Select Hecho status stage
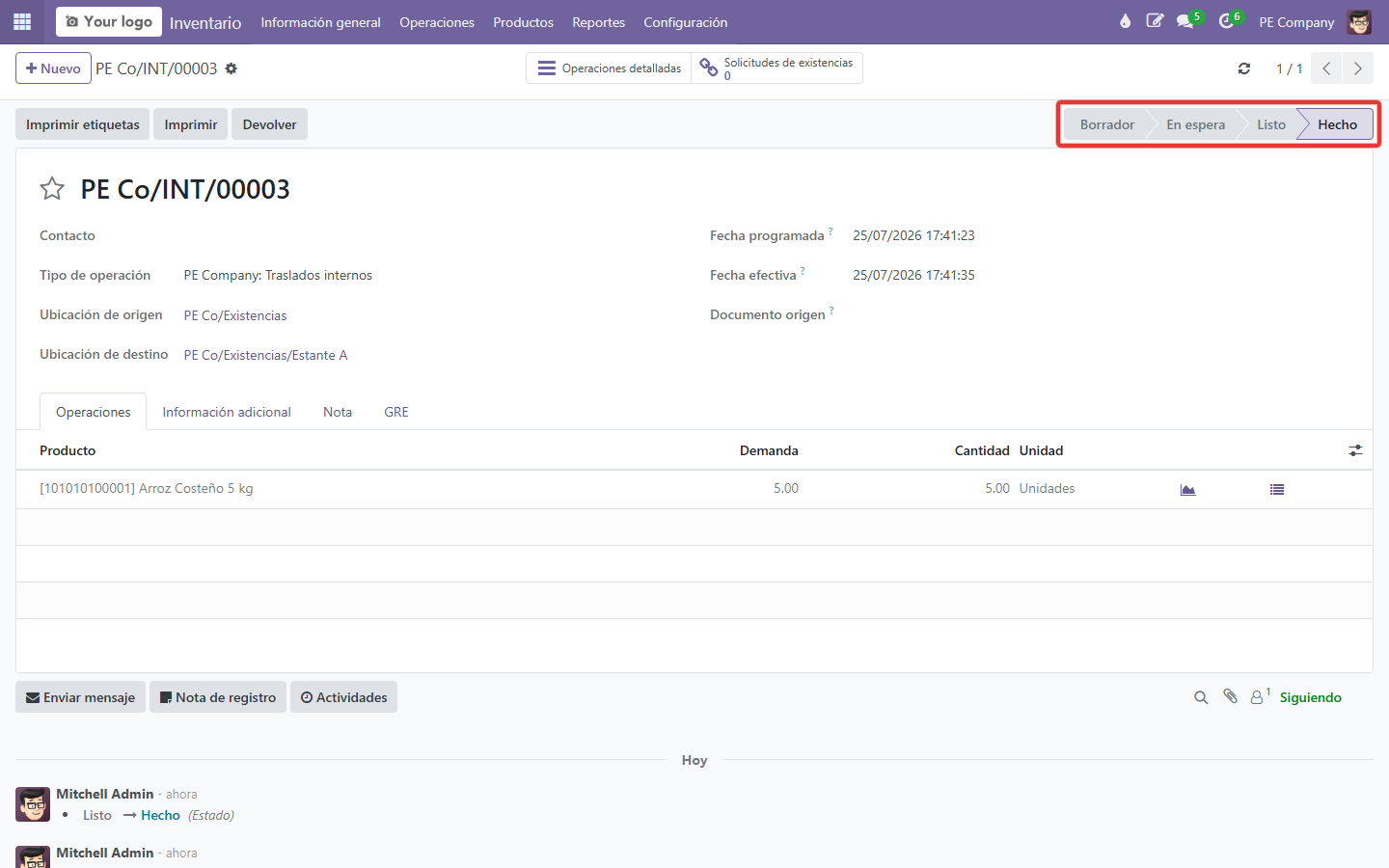Viewport: 1389px width, 868px height. click(x=1337, y=124)
